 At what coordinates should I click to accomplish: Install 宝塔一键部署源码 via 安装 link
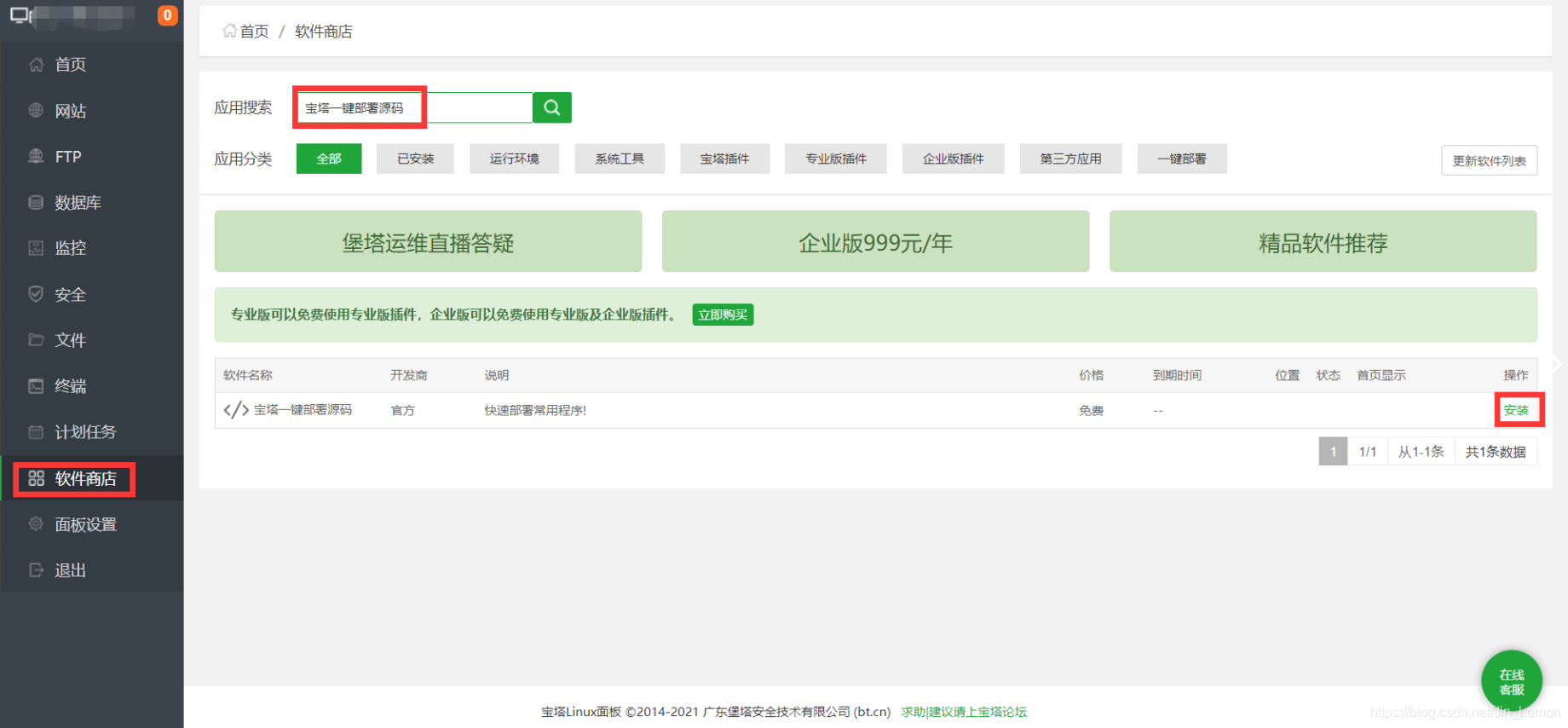click(x=1516, y=410)
